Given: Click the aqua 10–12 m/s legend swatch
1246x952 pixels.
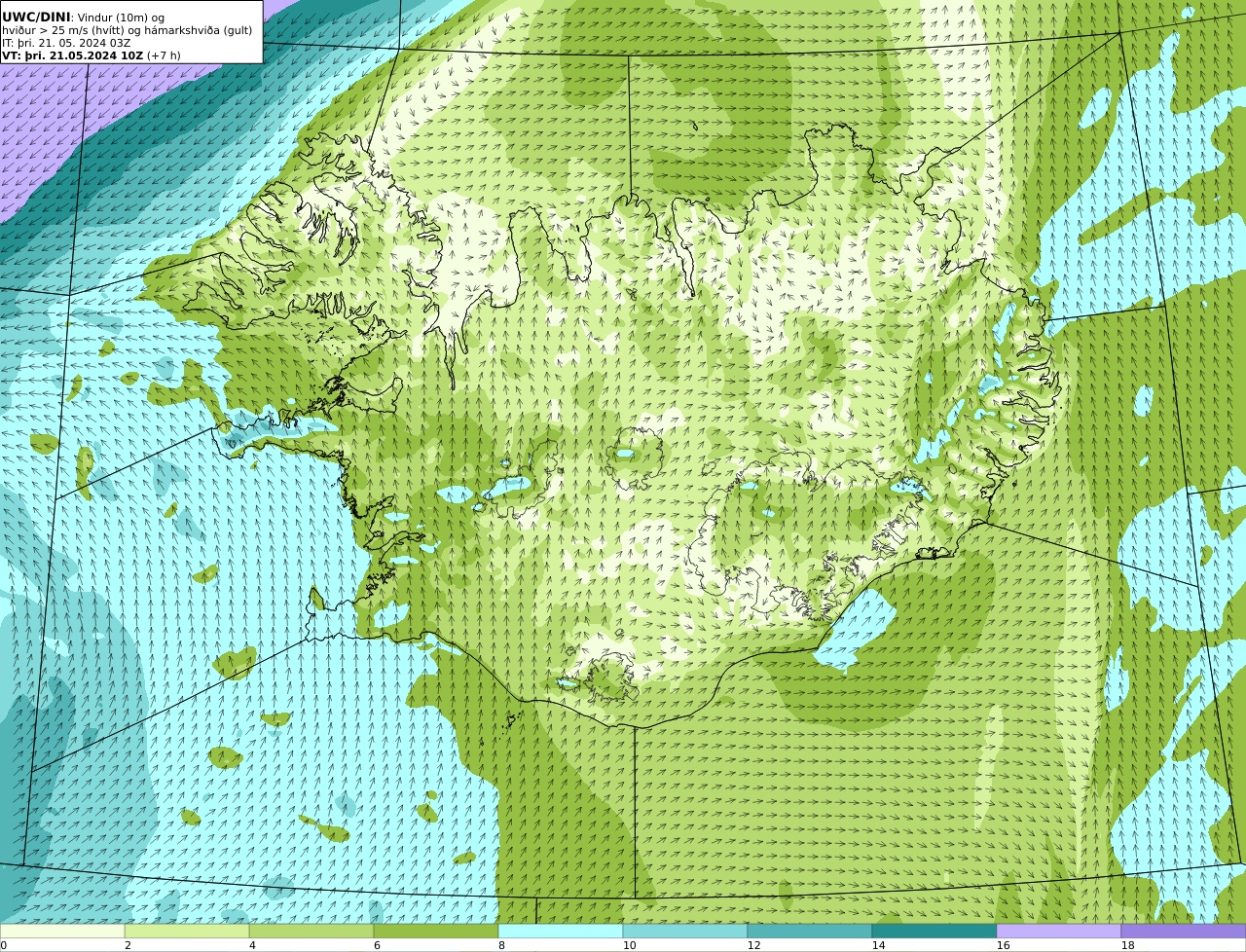Looking at the screenshot, I should pyautogui.click(x=685, y=931).
